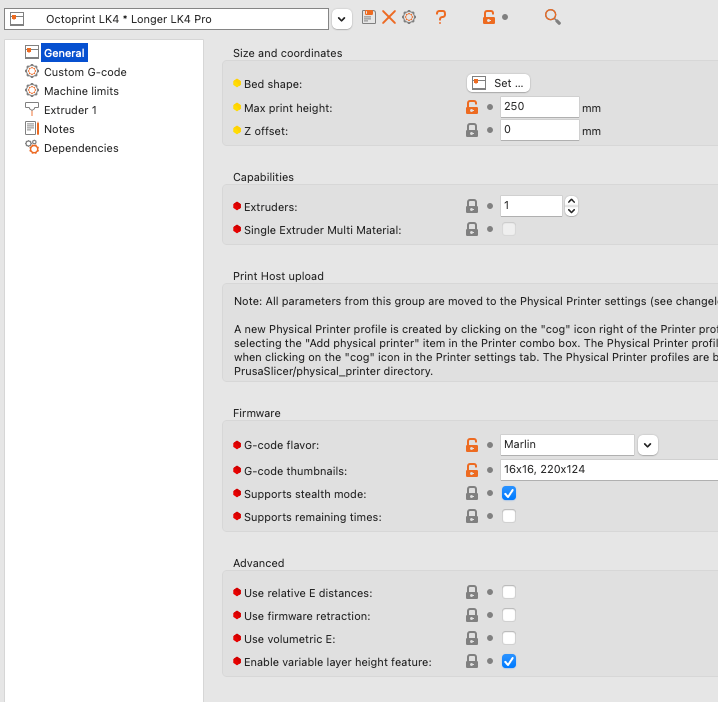
Task: Click Enable variable layer height feature label
Action: (337, 662)
